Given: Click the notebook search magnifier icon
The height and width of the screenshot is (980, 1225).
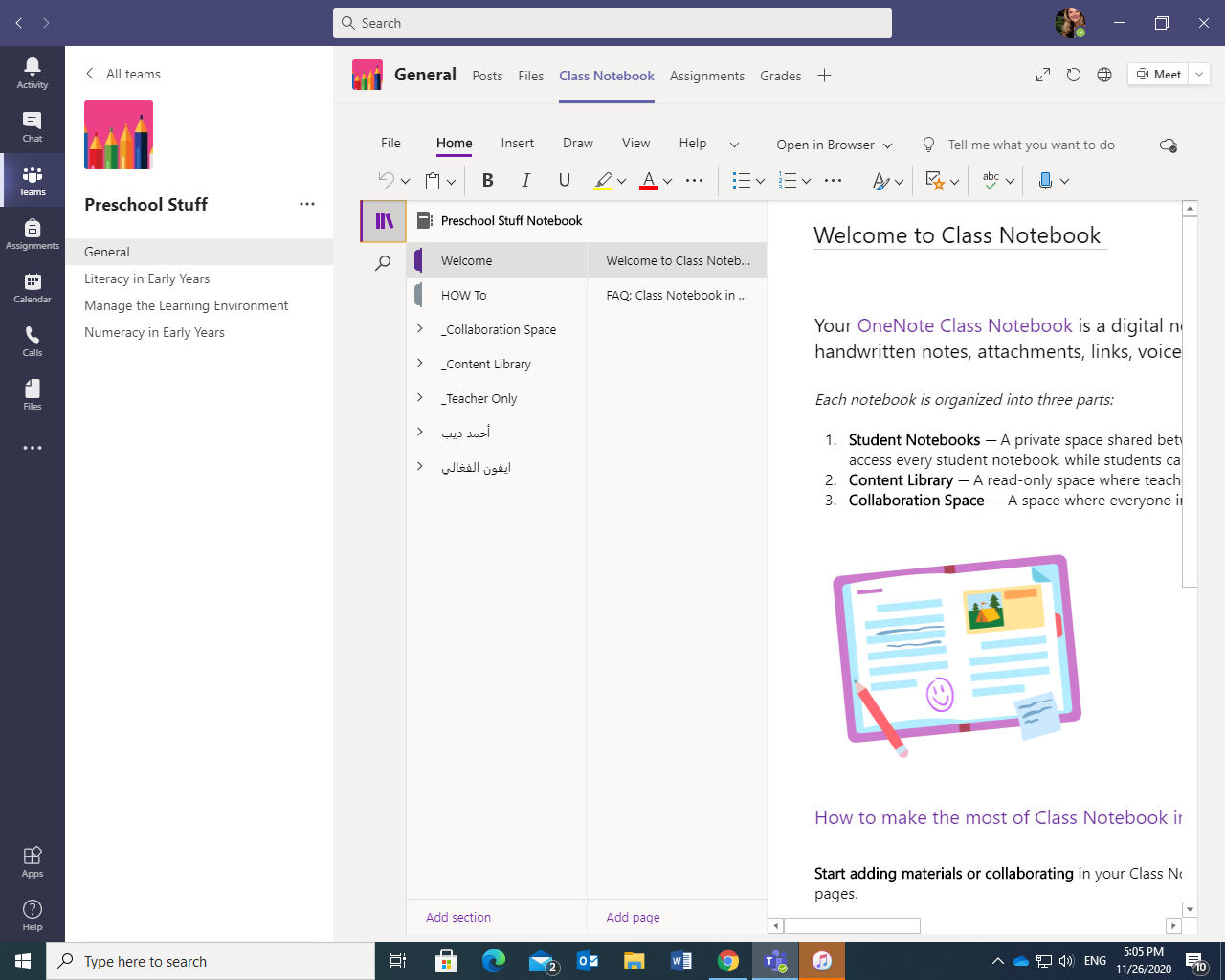Looking at the screenshot, I should point(383,263).
